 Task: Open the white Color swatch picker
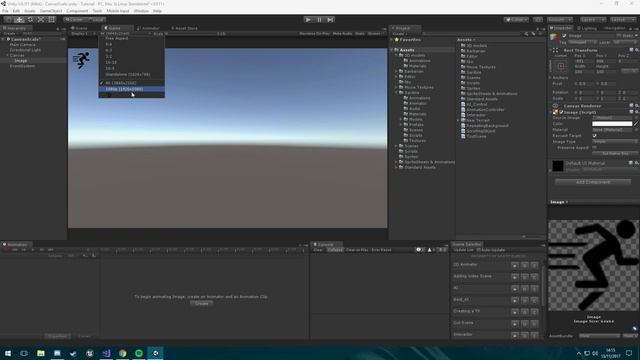tap(612, 124)
